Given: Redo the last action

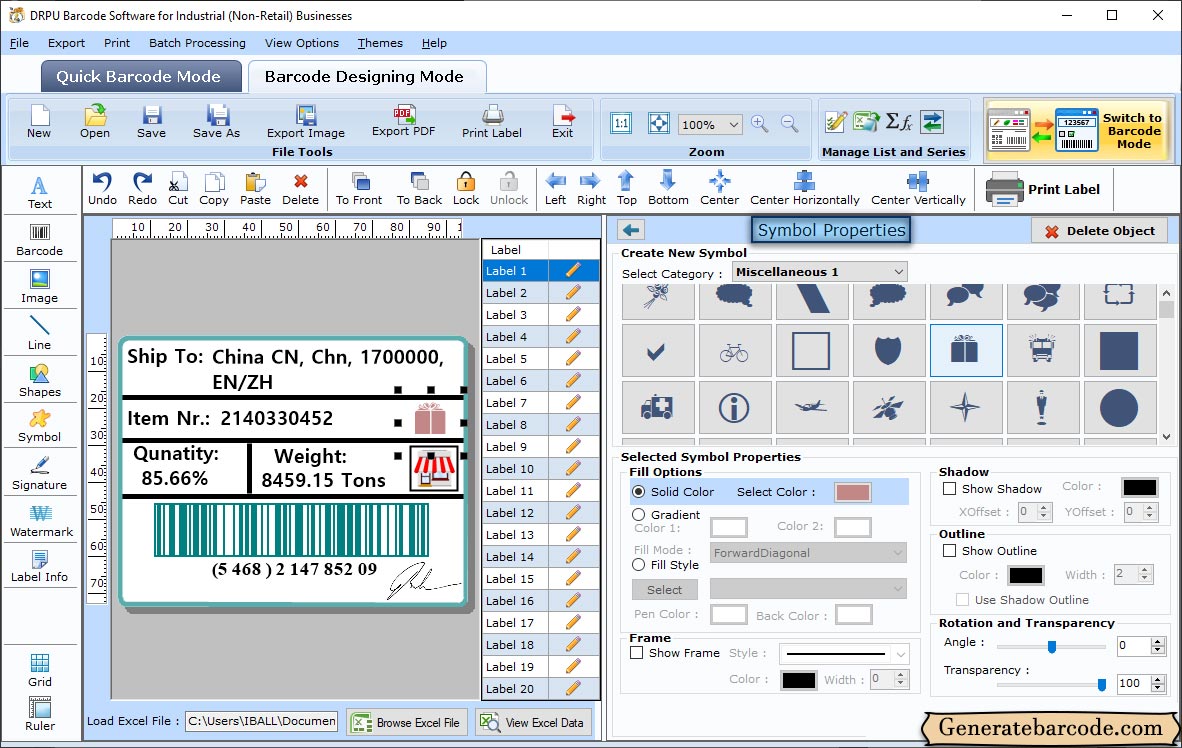Looking at the screenshot, I should [x=142, y=189].
